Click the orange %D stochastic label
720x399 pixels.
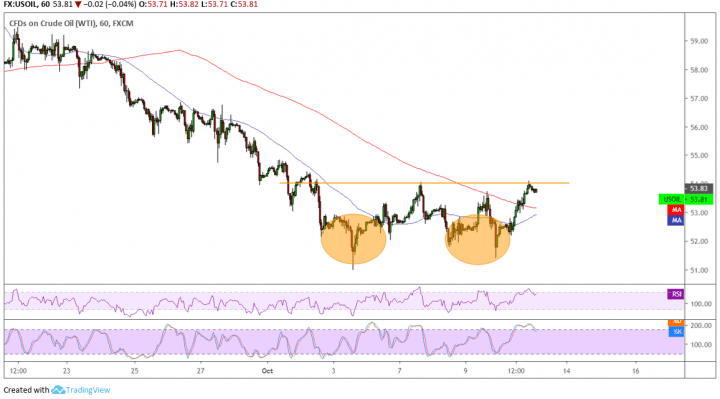pos(676,323)
